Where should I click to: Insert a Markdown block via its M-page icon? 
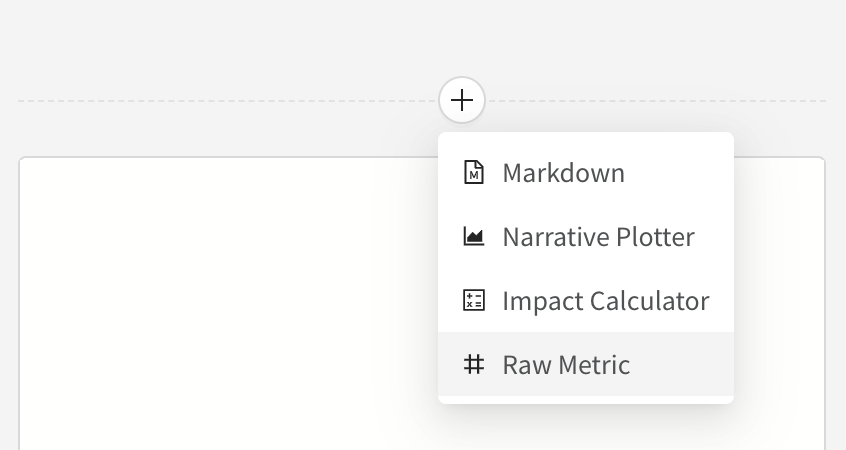click(x=474, y=173)
